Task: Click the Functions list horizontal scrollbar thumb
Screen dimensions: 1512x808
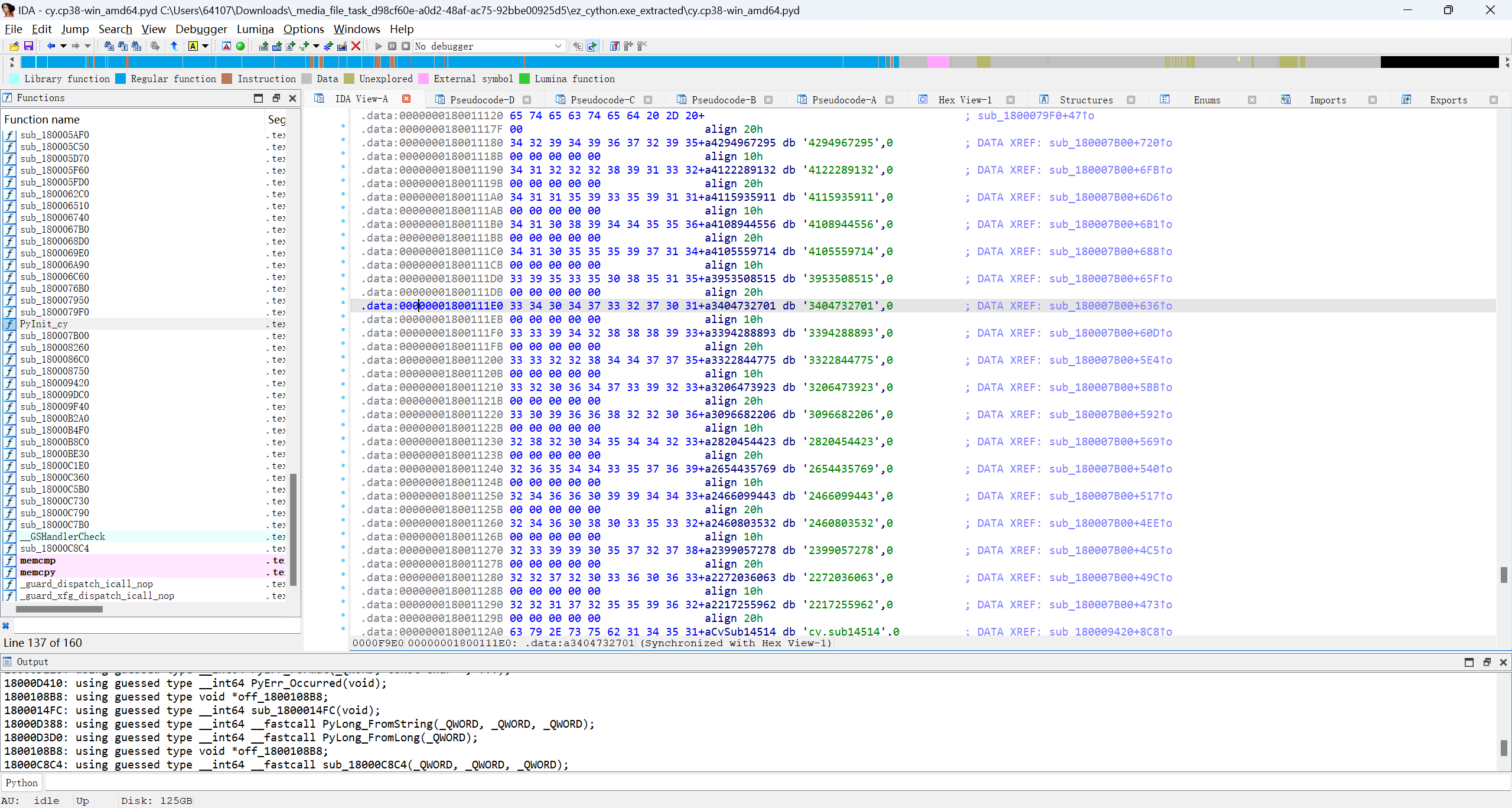Action: 59,609
